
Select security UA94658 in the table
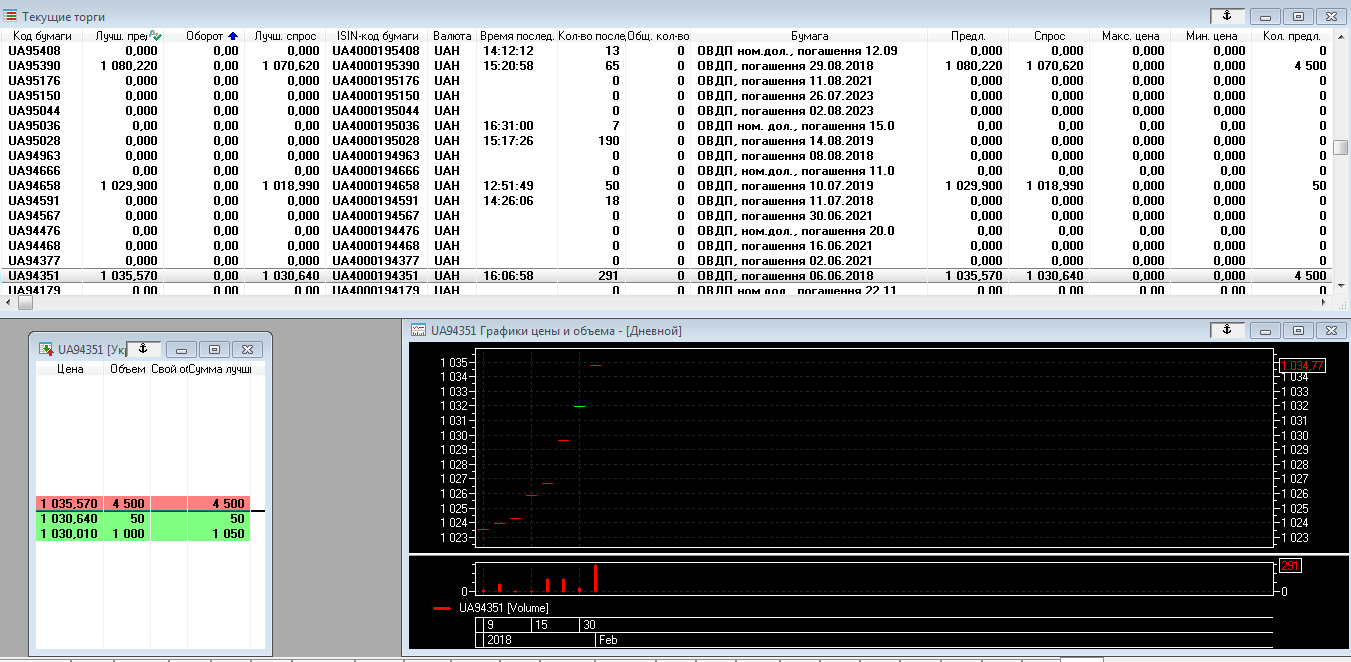[34, 185]
